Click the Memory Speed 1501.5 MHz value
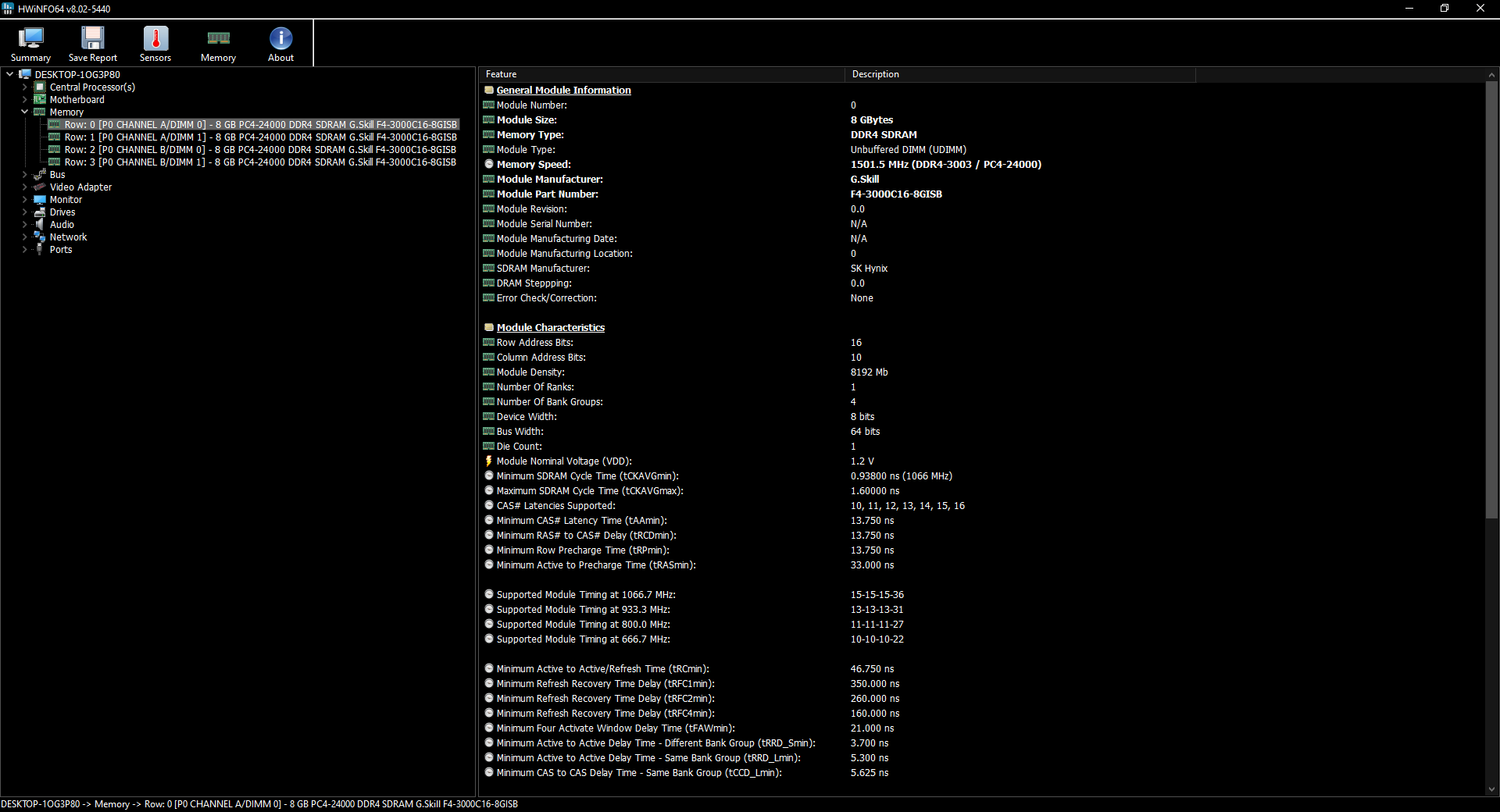This screenshot has width=1500, height=812. pos(945,164)
